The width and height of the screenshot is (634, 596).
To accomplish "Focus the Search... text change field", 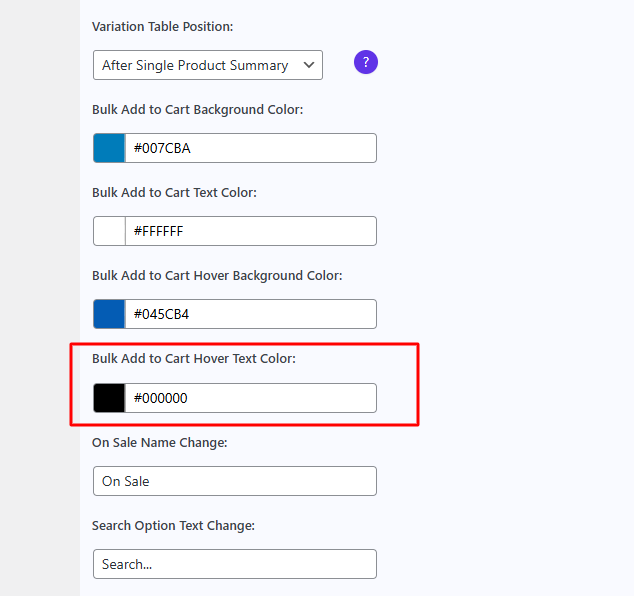I will [x=234, y=564].
